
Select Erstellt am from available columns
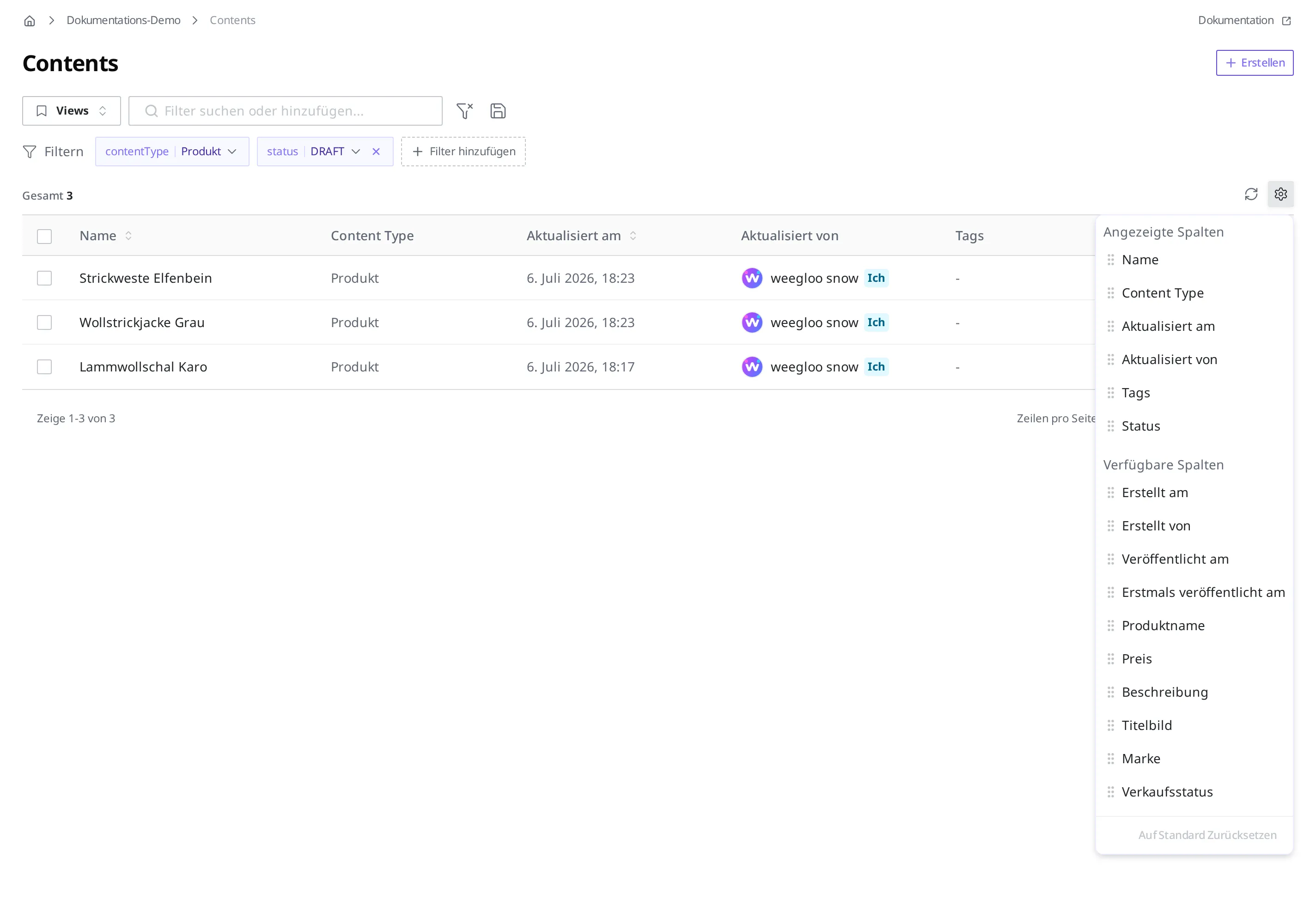click(x=1154, y=492)
